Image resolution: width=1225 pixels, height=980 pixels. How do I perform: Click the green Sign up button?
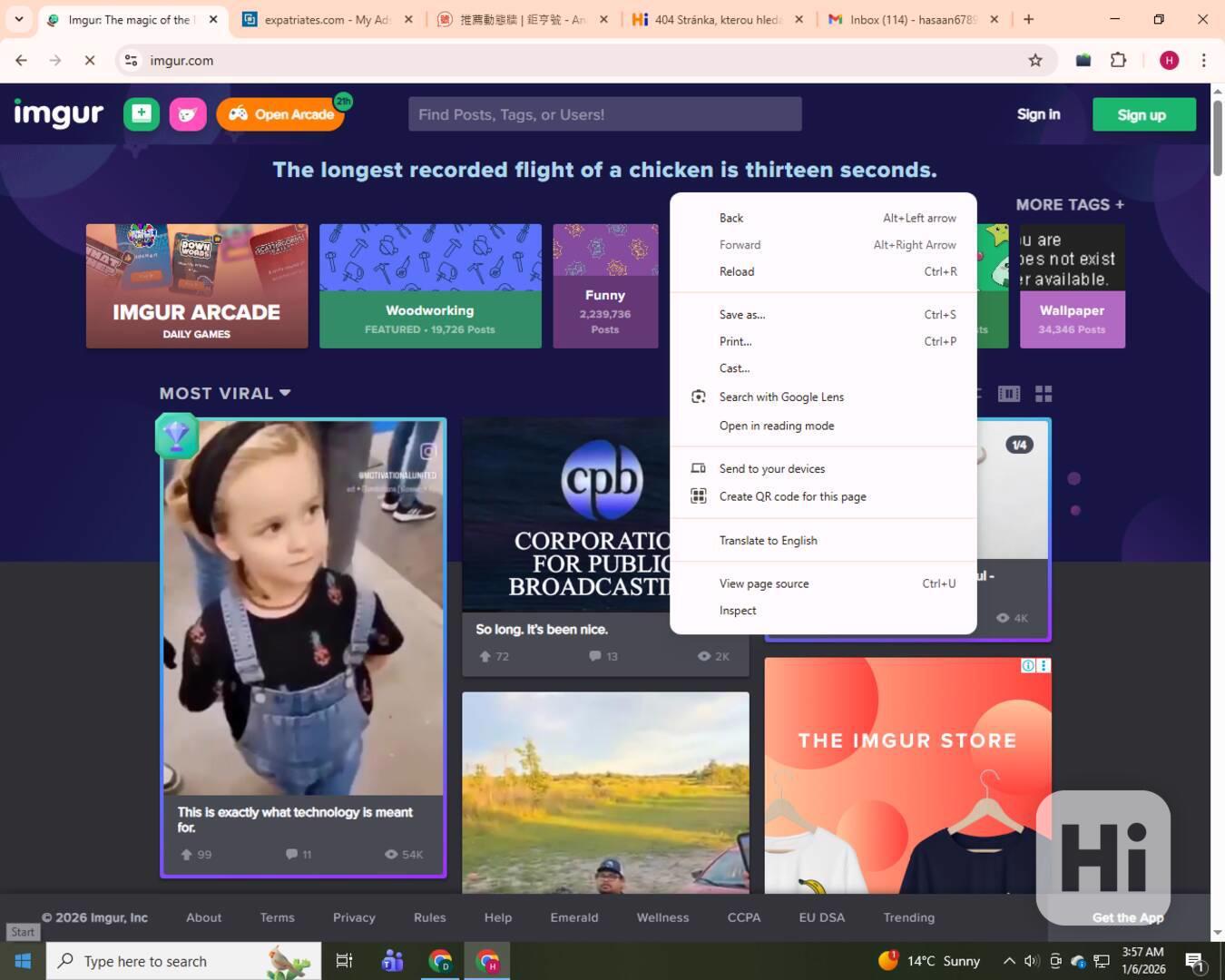coord(1143,114)
